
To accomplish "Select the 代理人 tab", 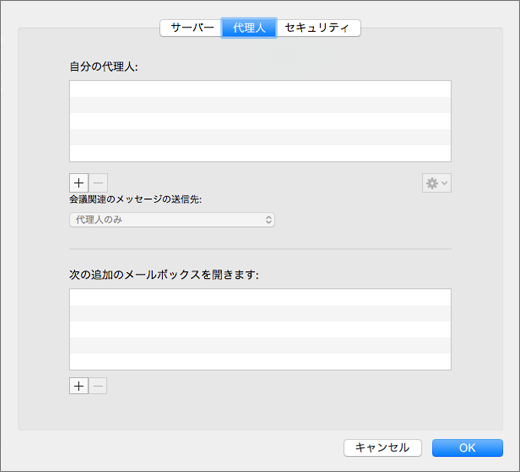I will pyautogui.click(x=249, y=28).
